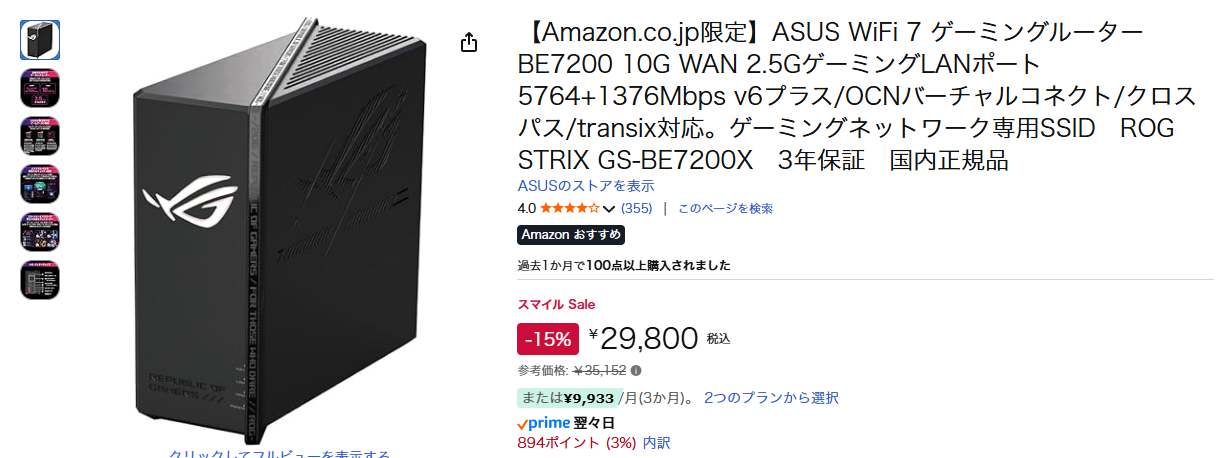Select the sixth thumbnail in the image list

point(40,280)
